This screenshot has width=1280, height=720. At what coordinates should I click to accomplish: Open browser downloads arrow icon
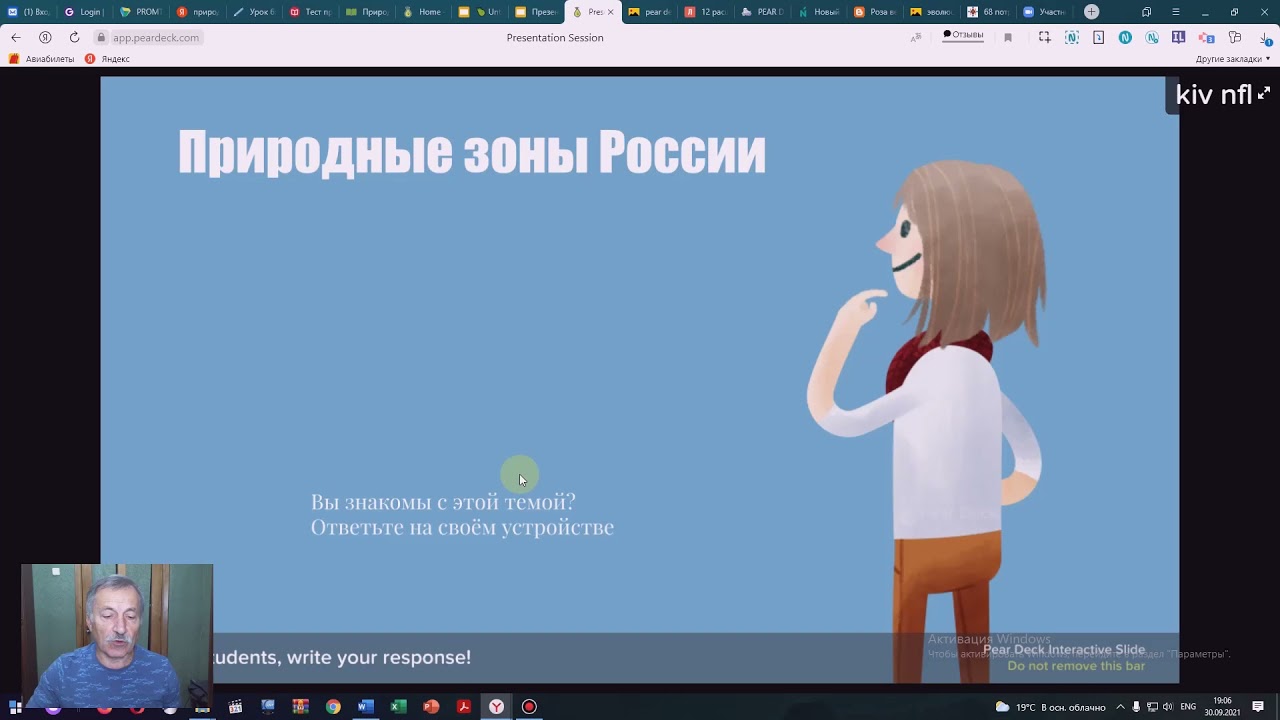tap(1265, 37)
